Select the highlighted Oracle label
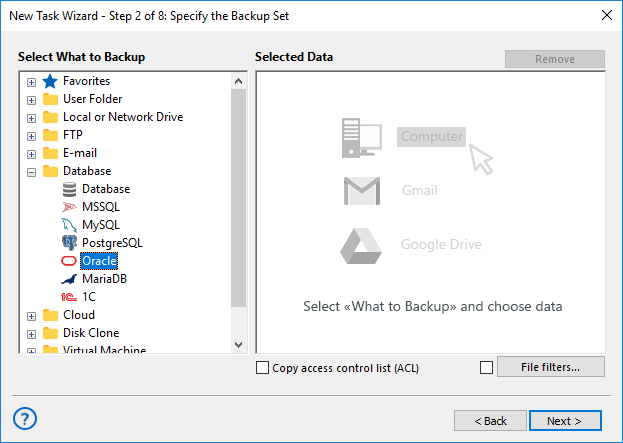The image size is (623, 443). pyautogui.click(x=99, y=261)
